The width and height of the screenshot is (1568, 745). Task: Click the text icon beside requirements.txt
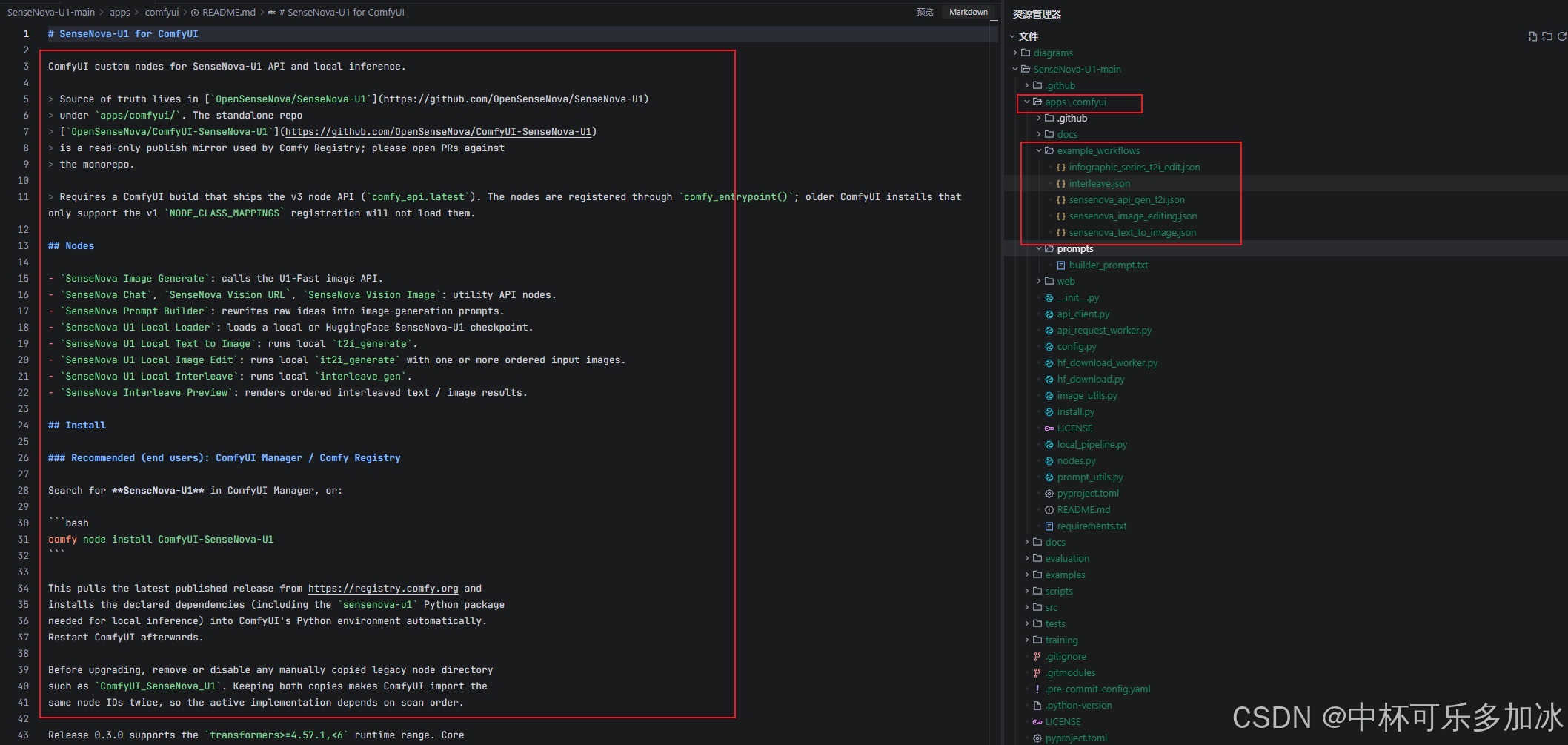[x=1049, y=526]
